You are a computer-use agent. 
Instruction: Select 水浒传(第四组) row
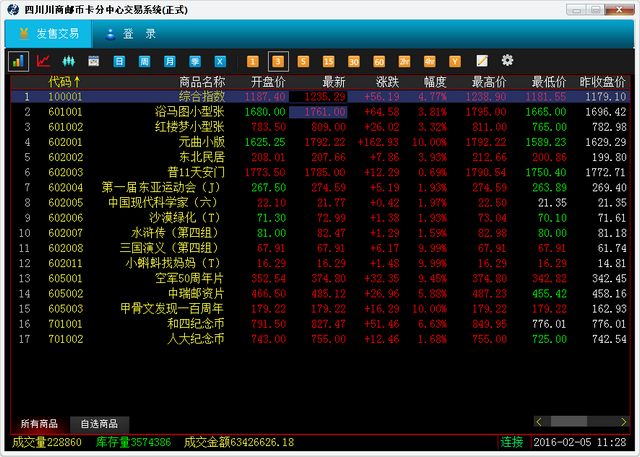320,233
